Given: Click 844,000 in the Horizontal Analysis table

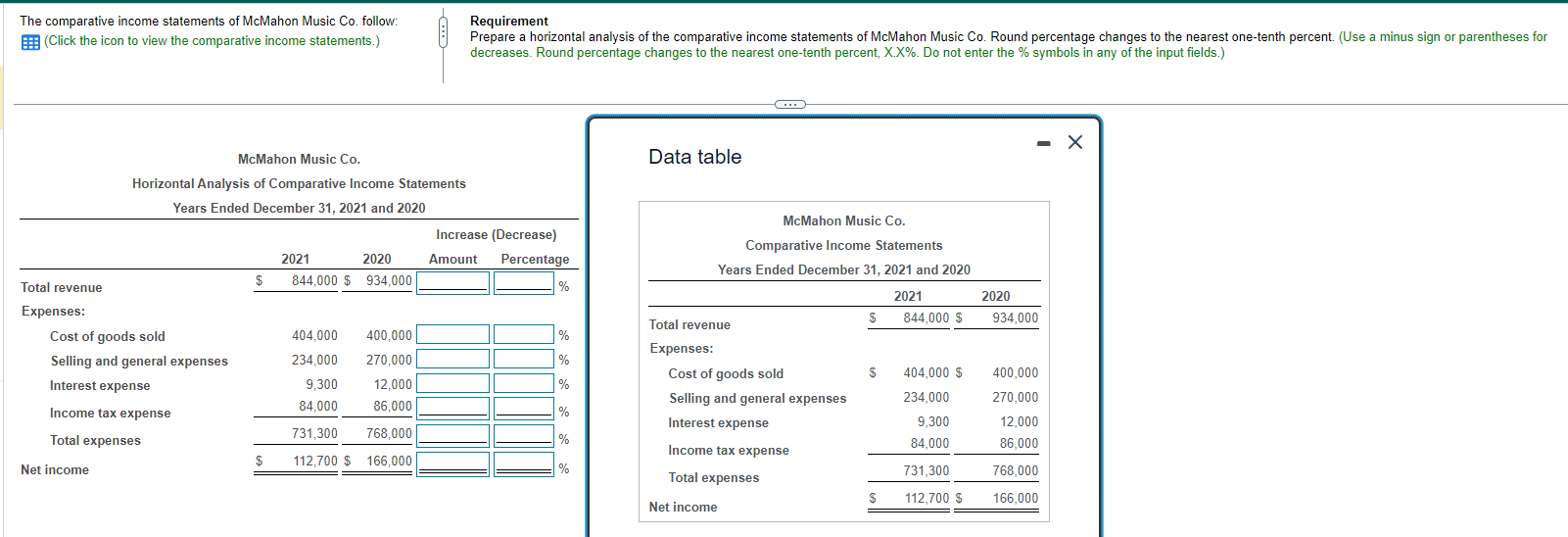Looking at the screenshot, I should pos(314,280).
